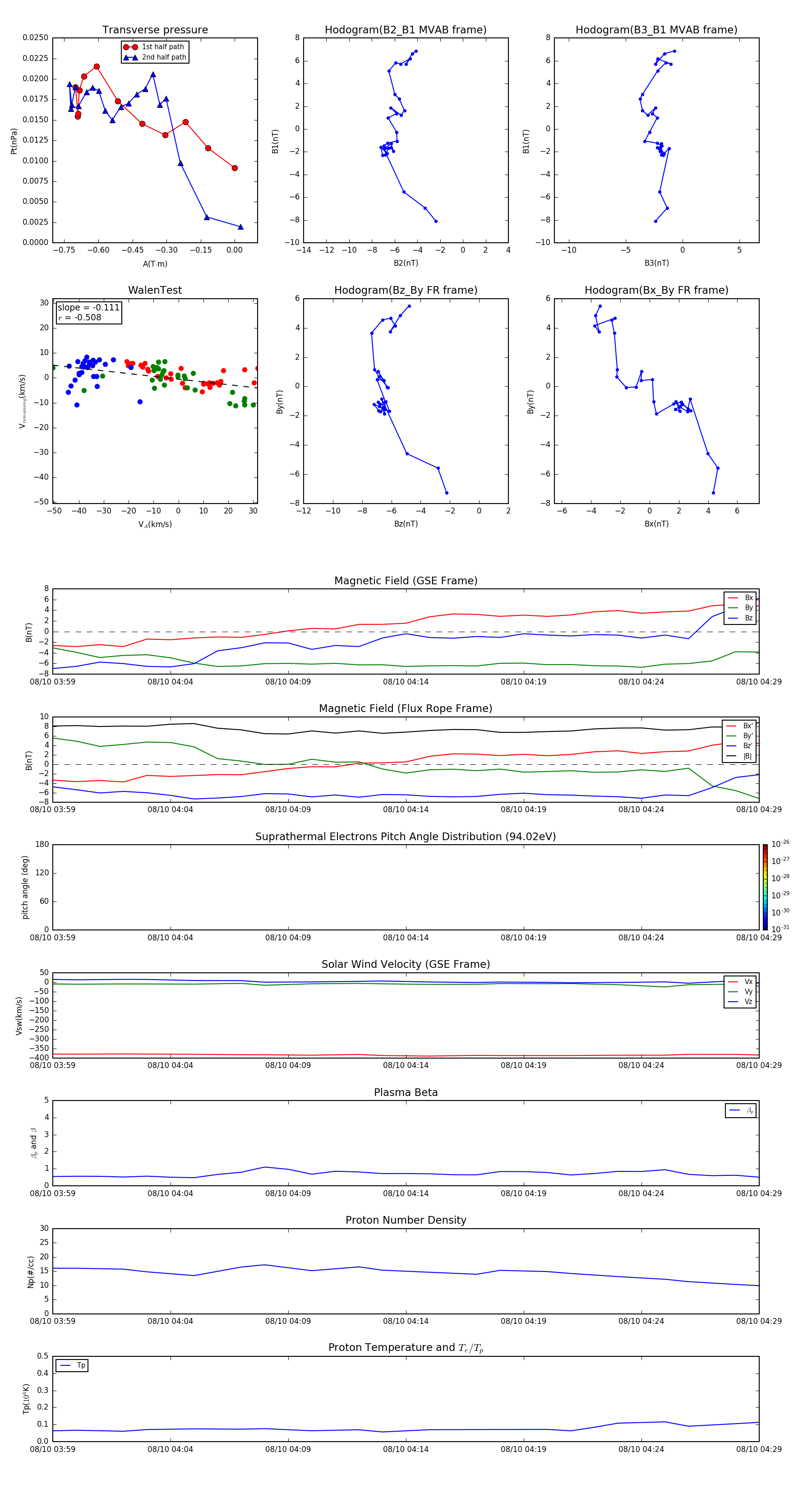Click the "Bx(nT)" hodogram x-axis label
The width and height of the screenshot is (812, 1489).
pyautogui.click(x=656, y=524)
